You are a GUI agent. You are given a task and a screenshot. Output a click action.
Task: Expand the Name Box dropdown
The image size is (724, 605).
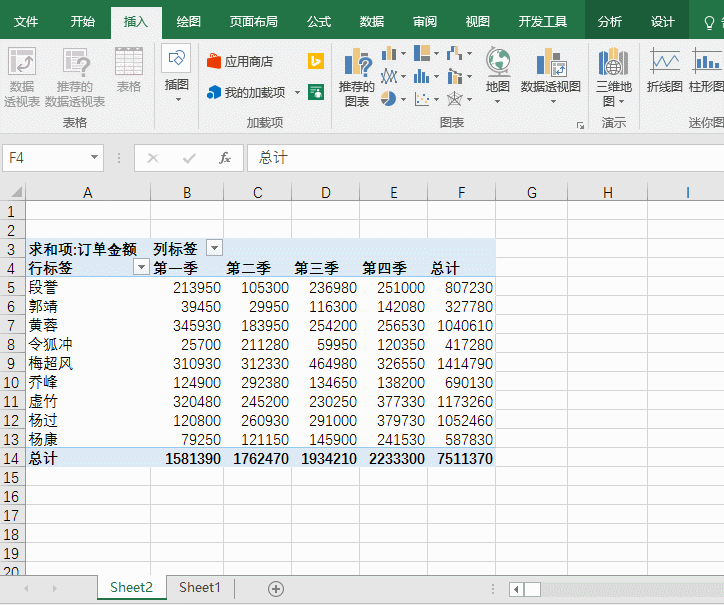tap(94, 157)
